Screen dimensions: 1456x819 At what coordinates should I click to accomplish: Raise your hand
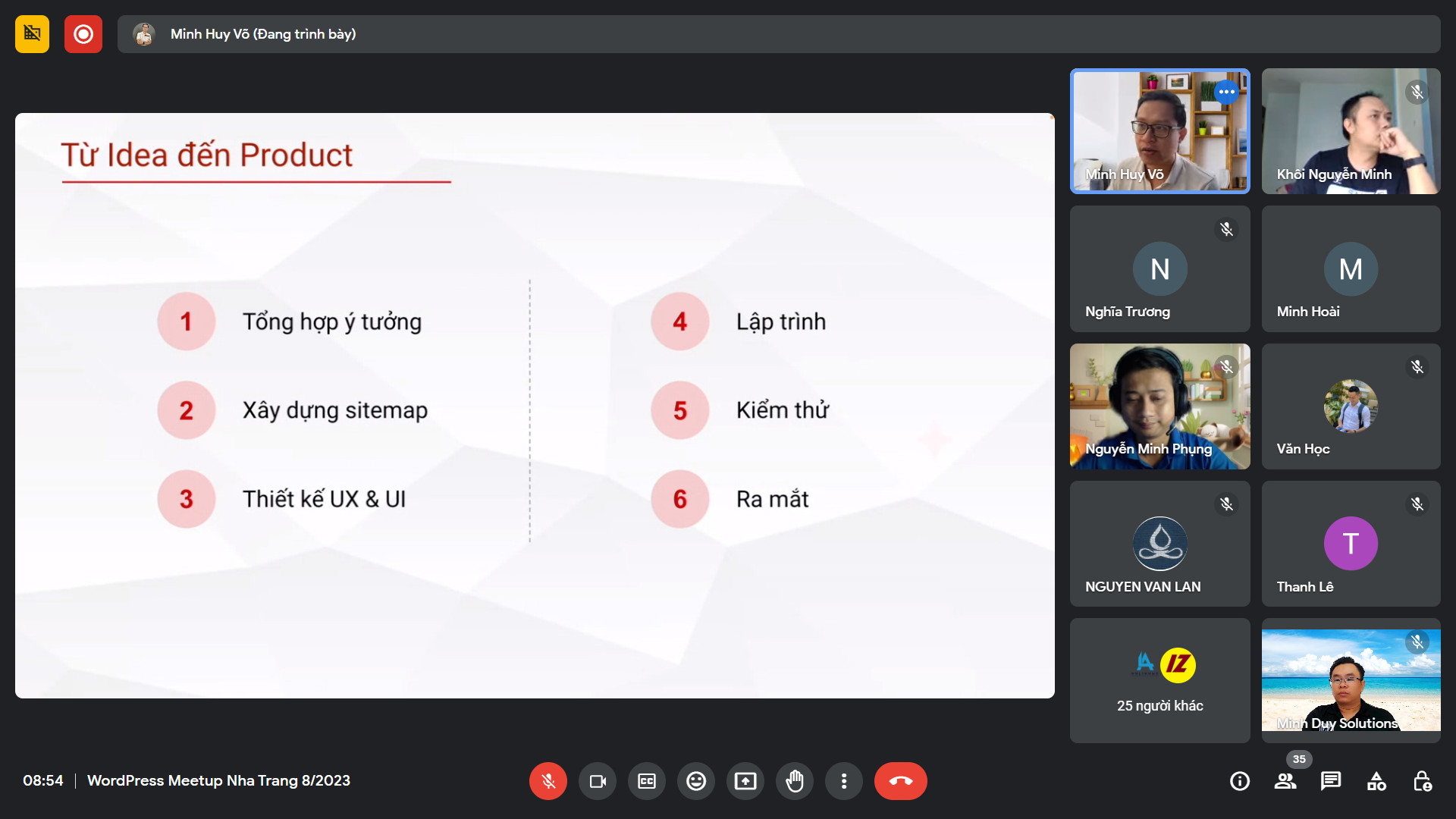tap(795, 781)
